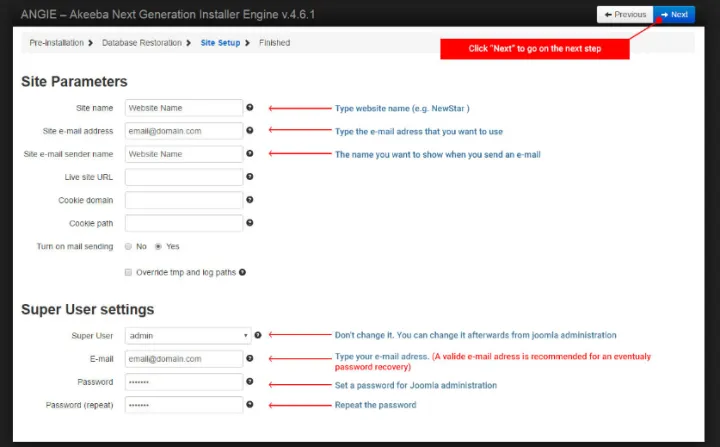
Task: Click the Next button
Action: point(674,15)
